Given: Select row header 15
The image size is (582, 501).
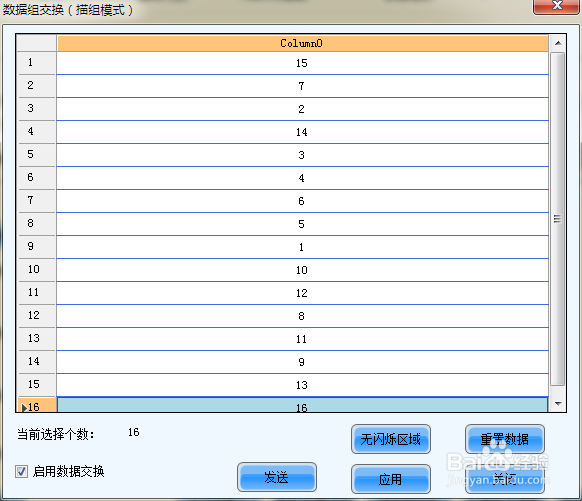Looking at the screenshot, I should 37,385.
